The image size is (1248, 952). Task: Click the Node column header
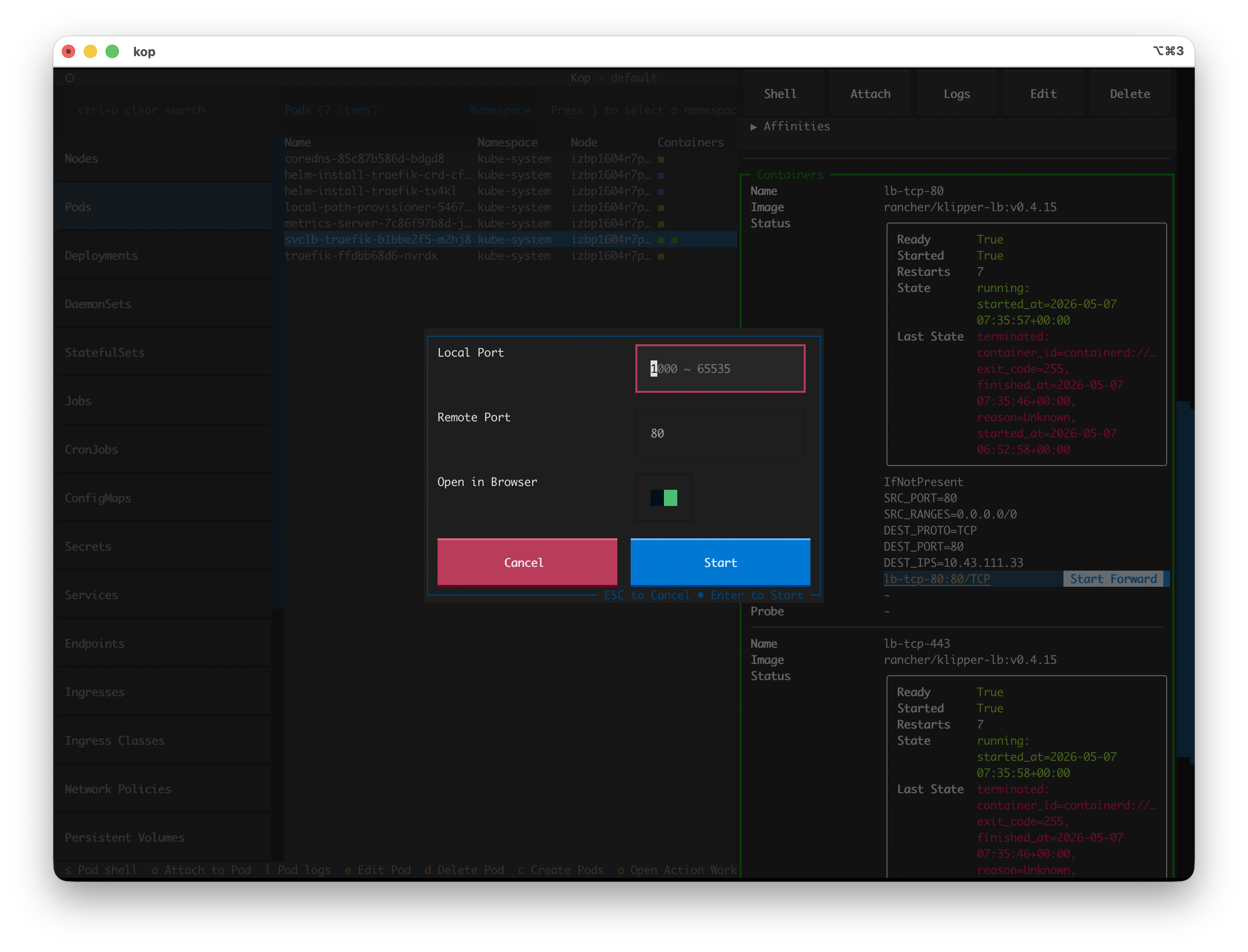click(x=584, y=142)
